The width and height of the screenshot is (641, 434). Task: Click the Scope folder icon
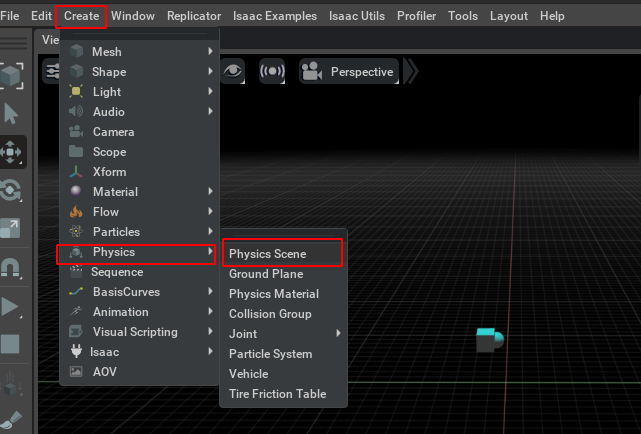[76, 152]
